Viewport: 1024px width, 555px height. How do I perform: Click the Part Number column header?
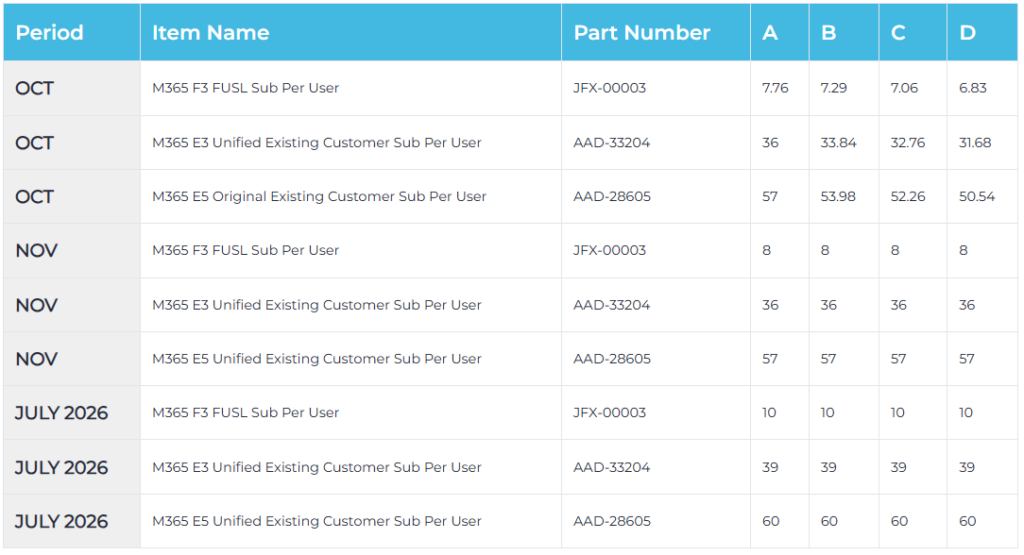pyautogui.click(x=641, y=33)
